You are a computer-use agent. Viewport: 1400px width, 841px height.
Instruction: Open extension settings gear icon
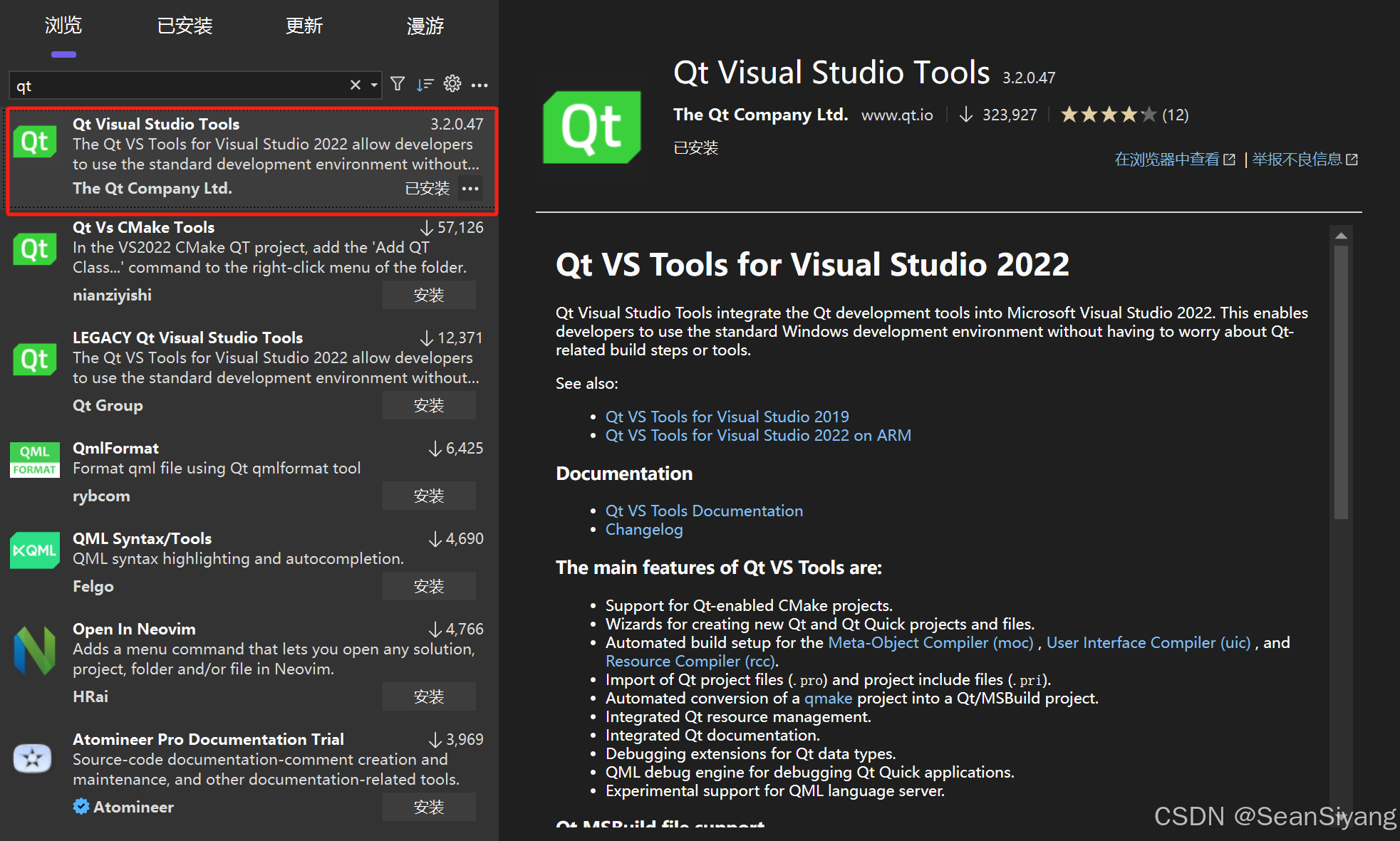coord(452,84)
